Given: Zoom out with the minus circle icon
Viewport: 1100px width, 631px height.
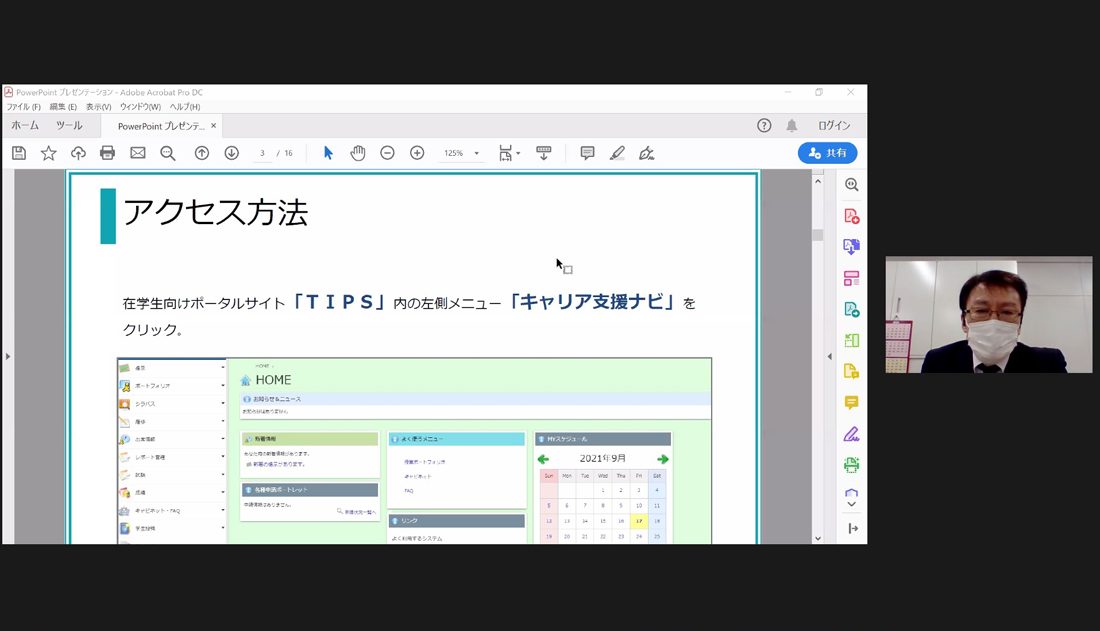Looking at the screenshot, I should [x=387, y=153].
